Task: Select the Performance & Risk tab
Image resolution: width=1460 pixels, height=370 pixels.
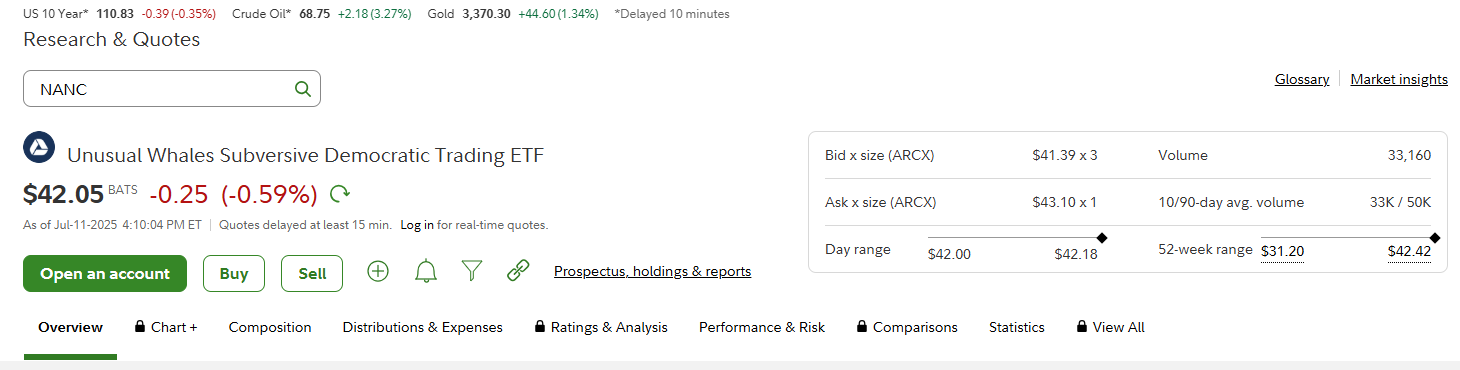Action: click(x=762, y=327)
